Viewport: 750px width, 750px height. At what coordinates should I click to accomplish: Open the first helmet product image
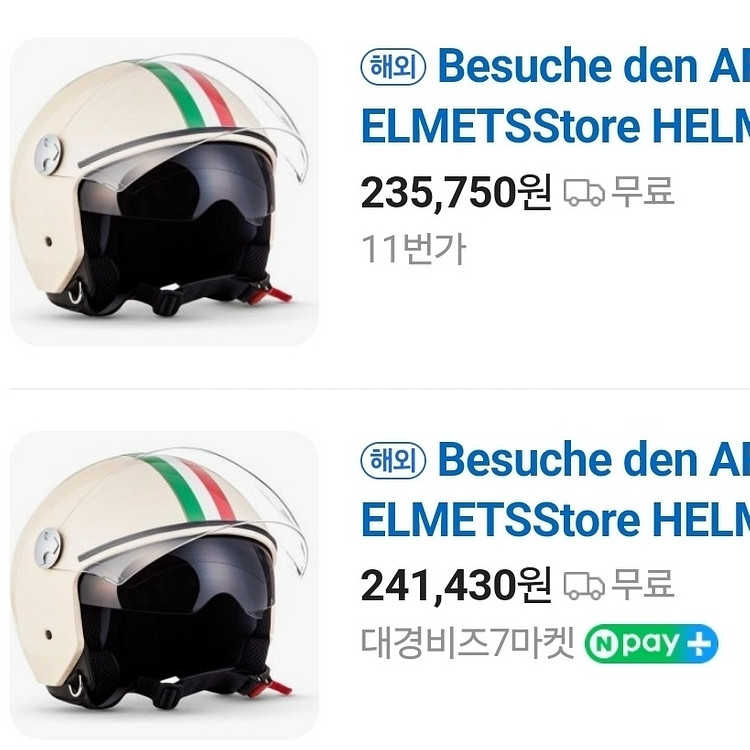click(164, 192)
